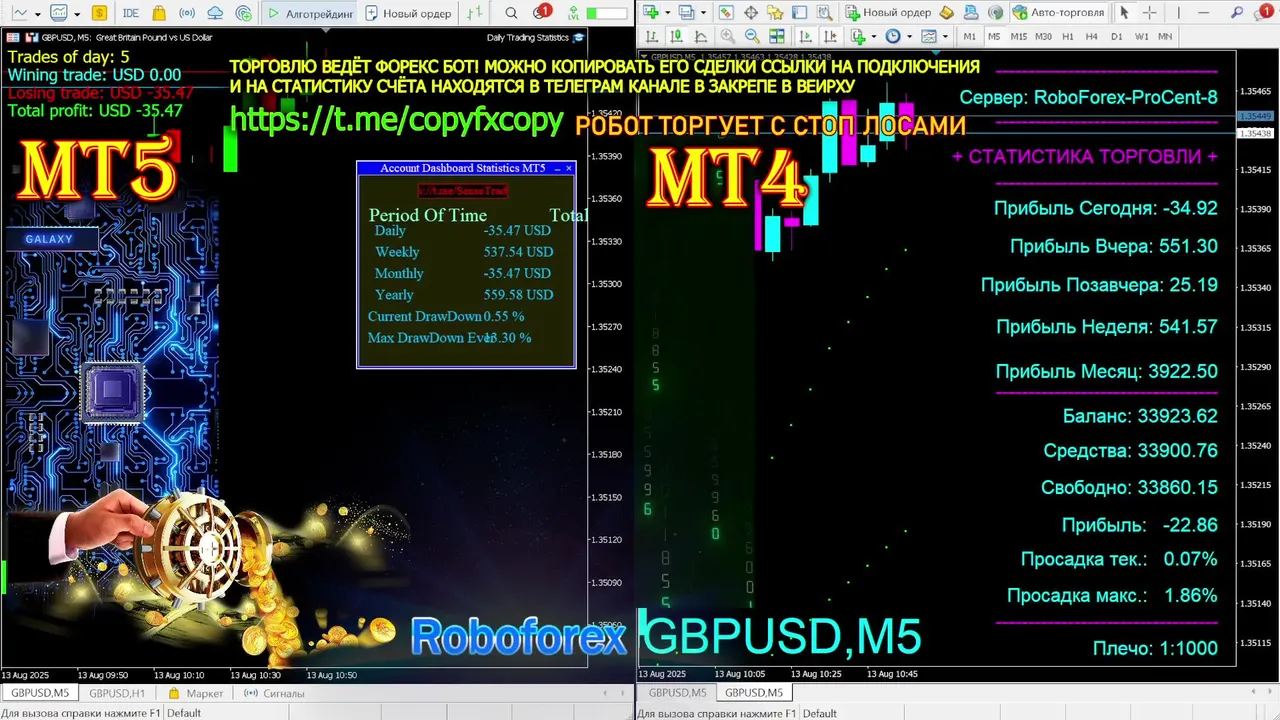The width and height of the screenshot is (1280, 720).
Task: Open the search magnifier in MT4
Action: [x=1237, y=12]
